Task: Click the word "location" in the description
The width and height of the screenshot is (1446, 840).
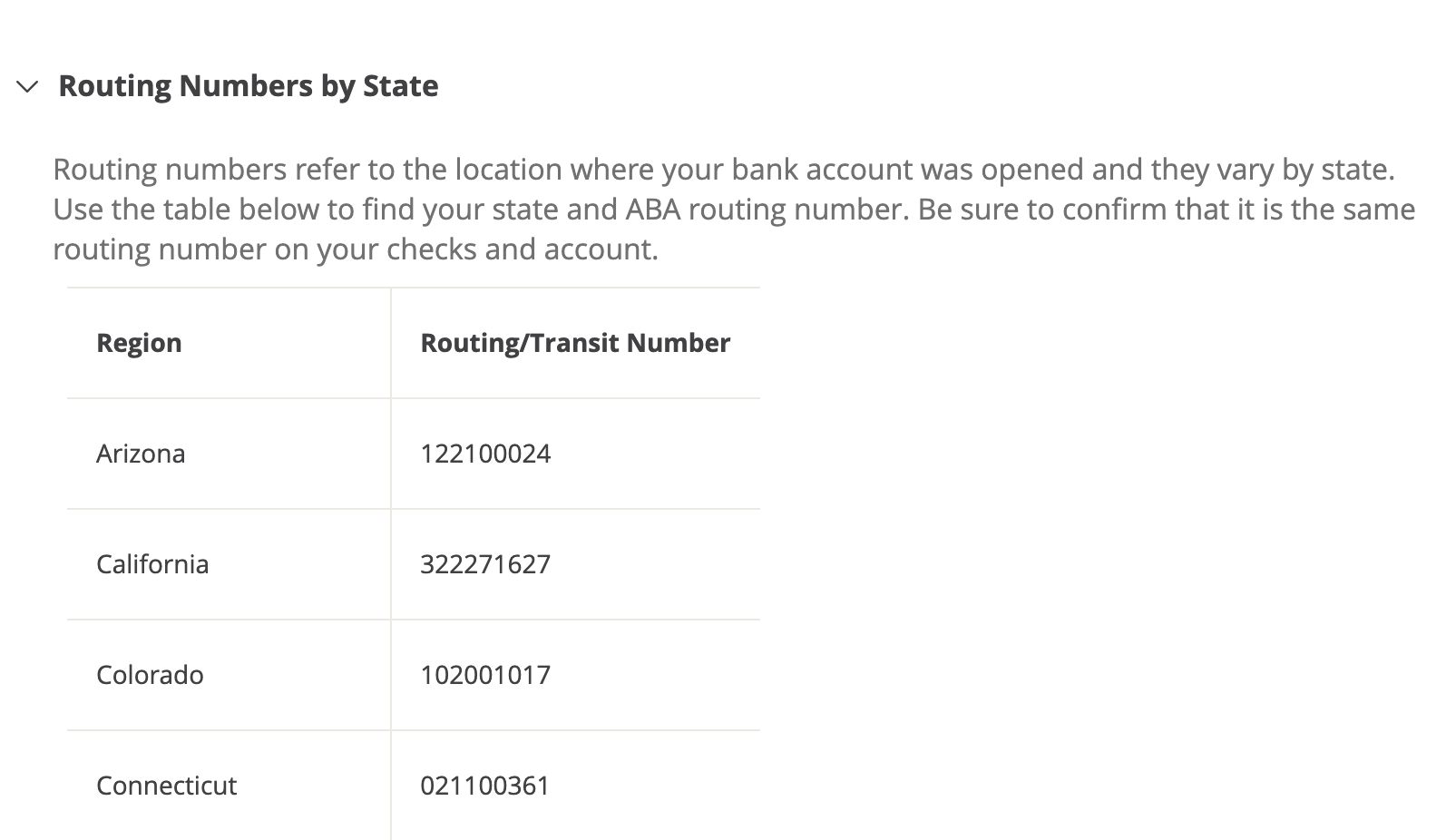Action: (508, 170)
